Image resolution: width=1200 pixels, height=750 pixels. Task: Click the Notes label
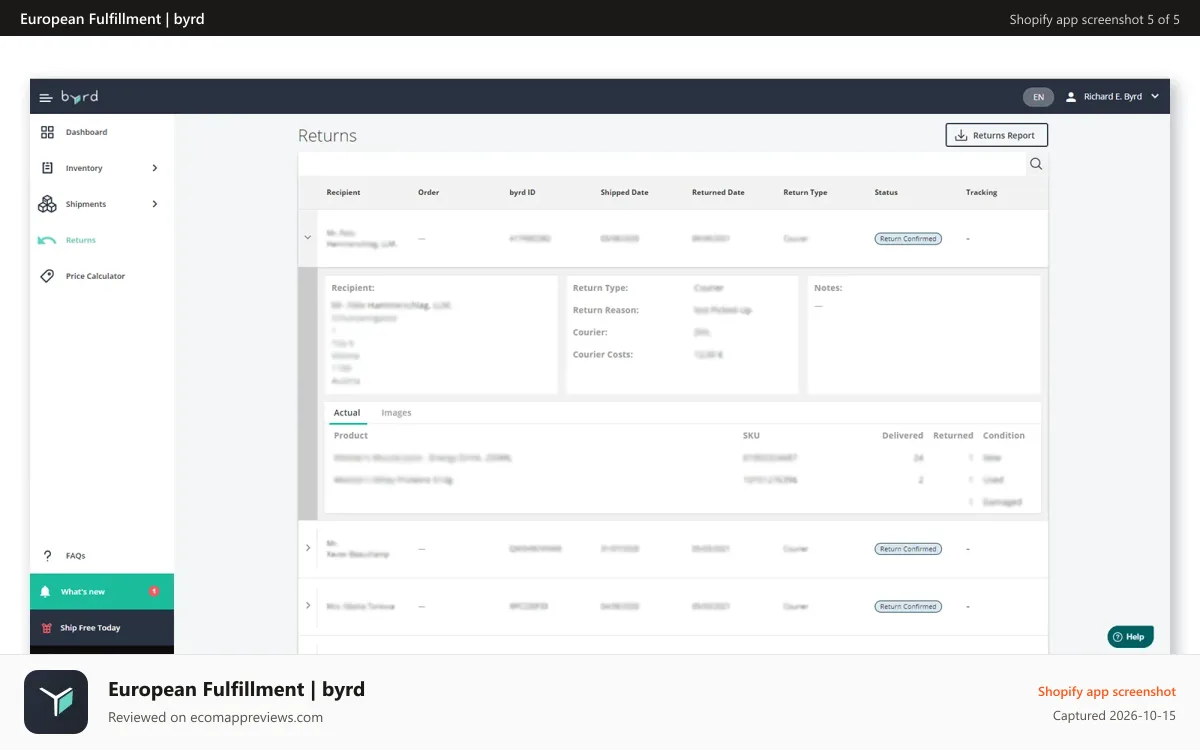(828, 288)
